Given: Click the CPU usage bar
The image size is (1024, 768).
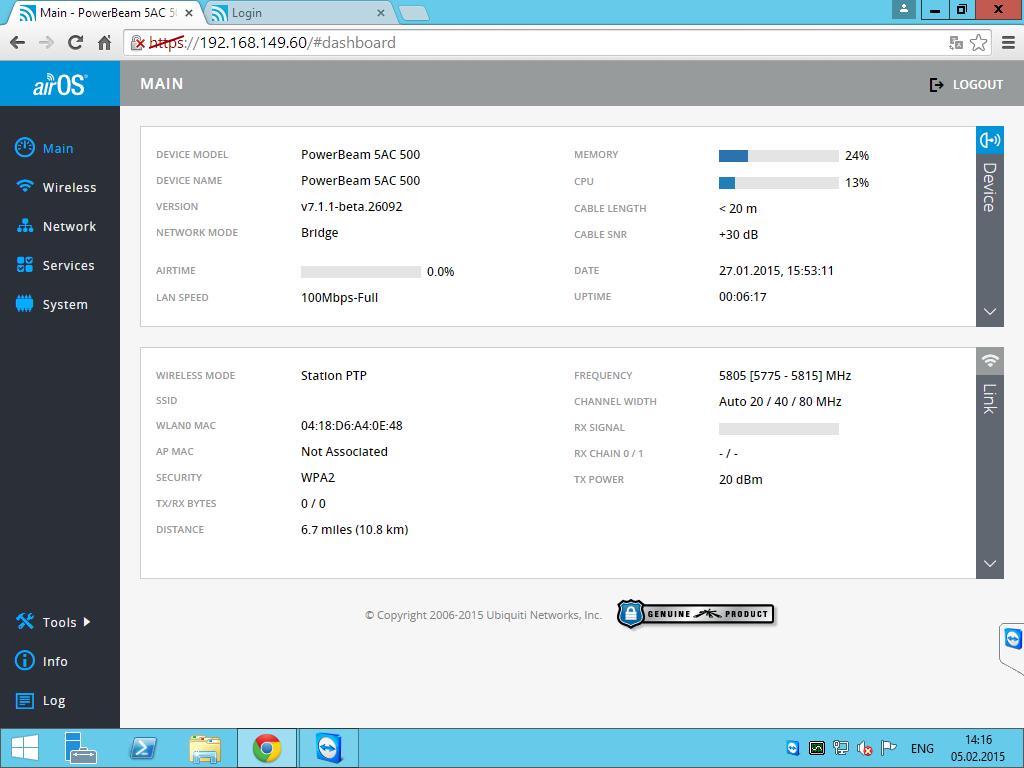Looking at the screenshot, I should pyautogui.click(x=778, y=182).
